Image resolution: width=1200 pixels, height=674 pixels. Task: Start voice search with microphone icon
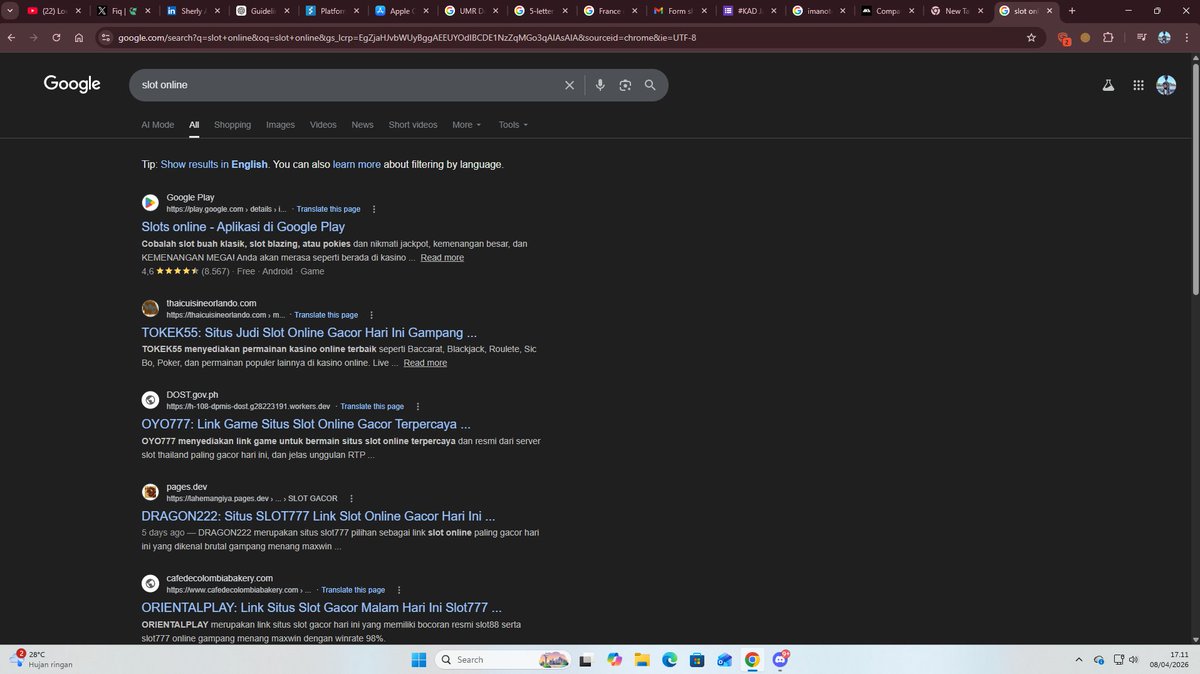tap(600, 85)
